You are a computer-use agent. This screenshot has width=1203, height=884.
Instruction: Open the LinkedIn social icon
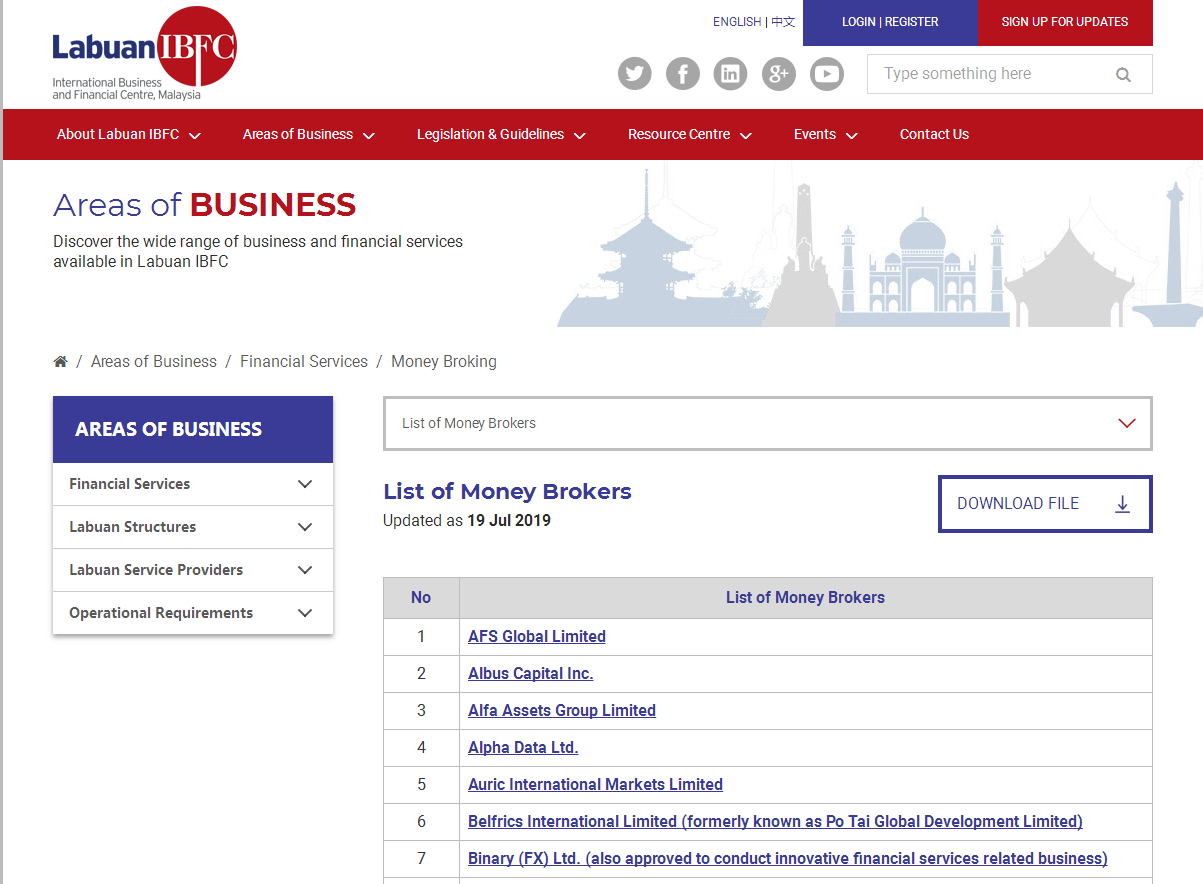pos(730,74)
